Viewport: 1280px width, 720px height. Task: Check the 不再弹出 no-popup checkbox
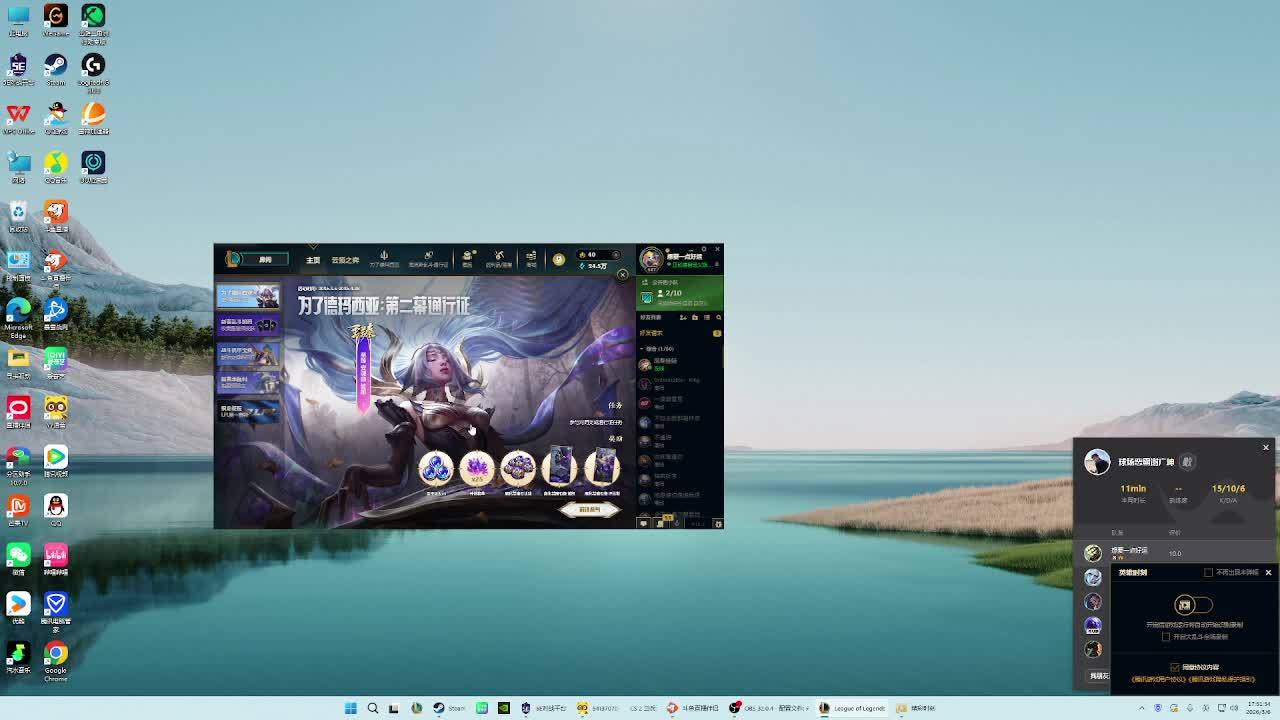(1208, 573)
